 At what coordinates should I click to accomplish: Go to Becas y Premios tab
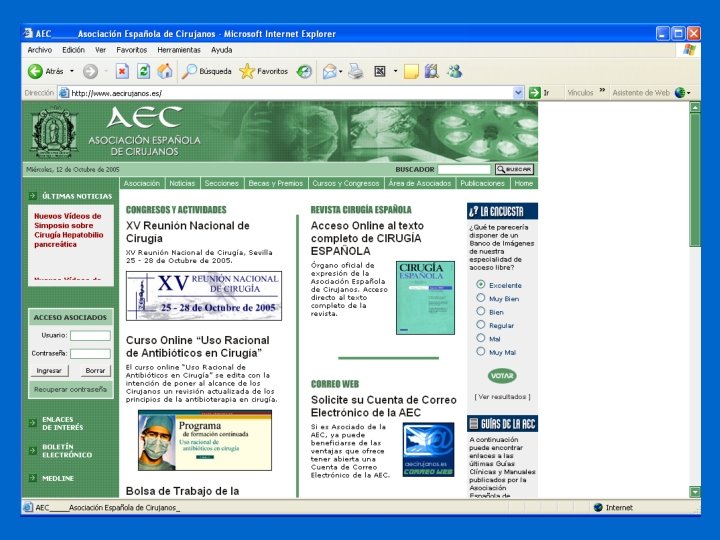276,183
